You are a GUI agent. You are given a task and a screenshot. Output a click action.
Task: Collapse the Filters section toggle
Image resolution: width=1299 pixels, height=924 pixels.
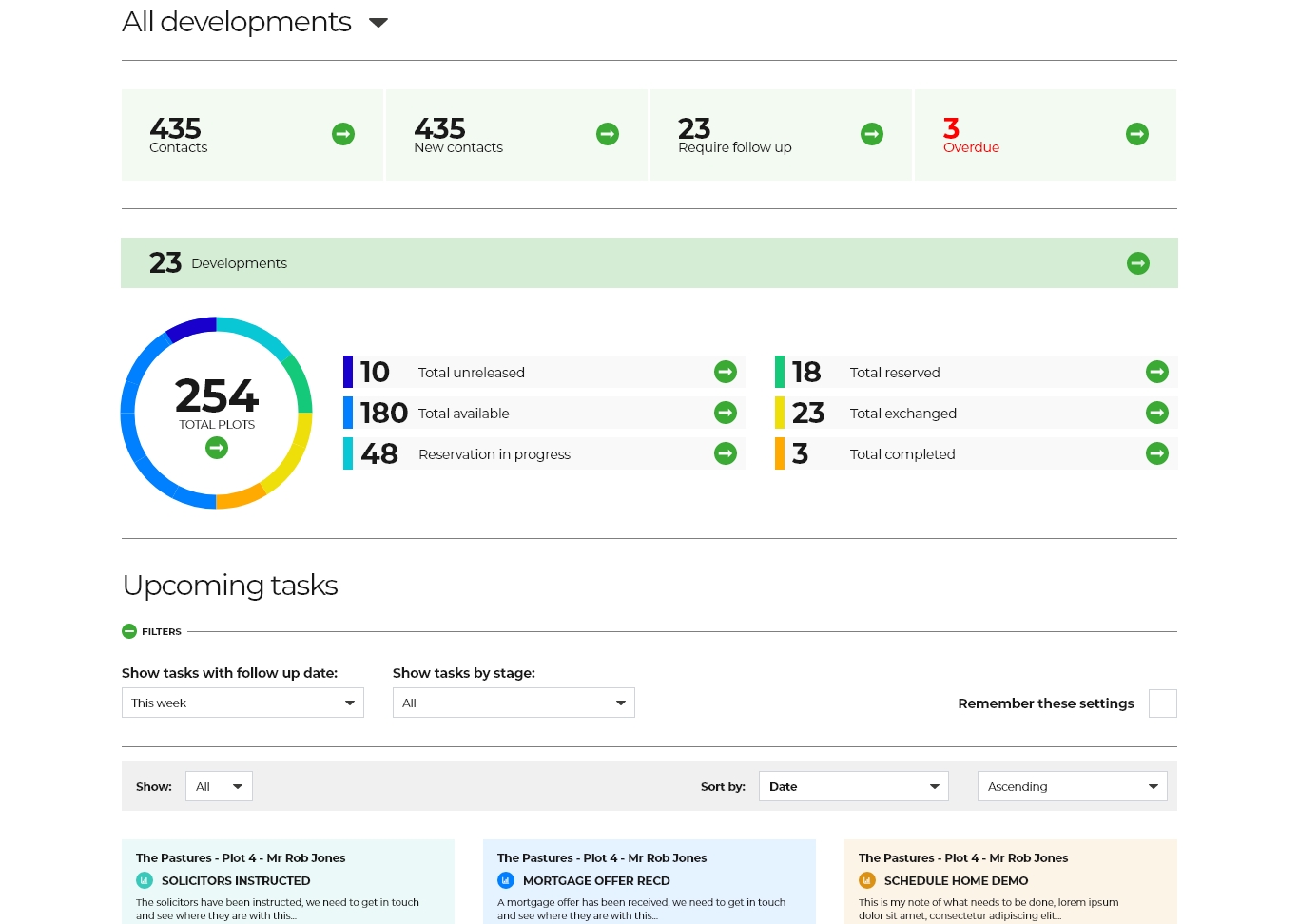coord(129,631)
